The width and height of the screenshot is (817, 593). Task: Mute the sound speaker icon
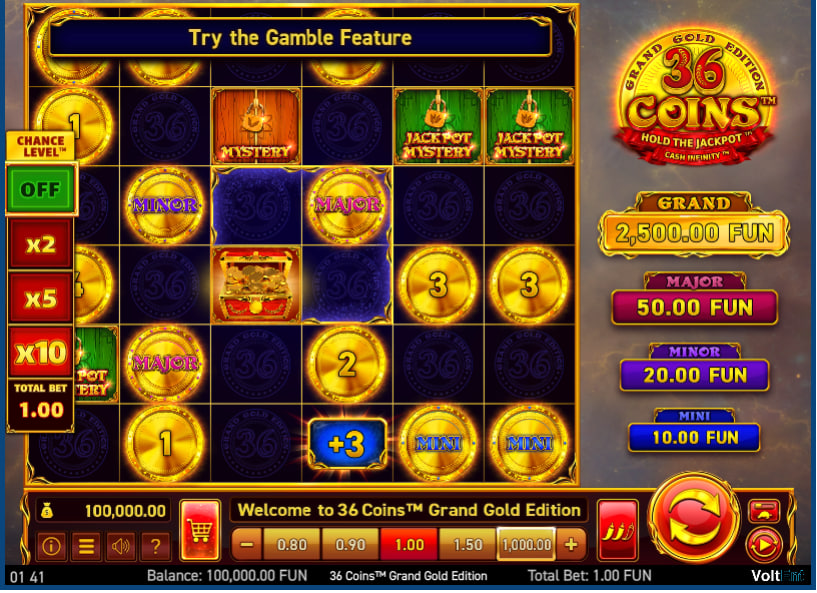[120, 546]
